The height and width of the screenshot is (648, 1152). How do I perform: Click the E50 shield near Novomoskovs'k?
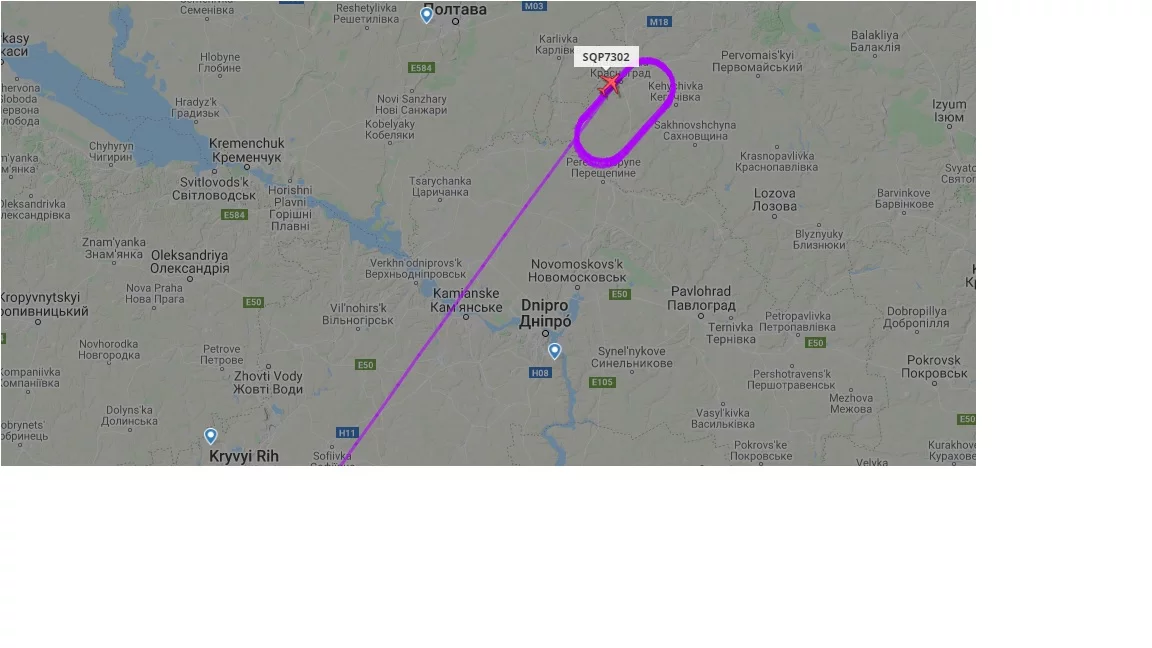(619, 294)
